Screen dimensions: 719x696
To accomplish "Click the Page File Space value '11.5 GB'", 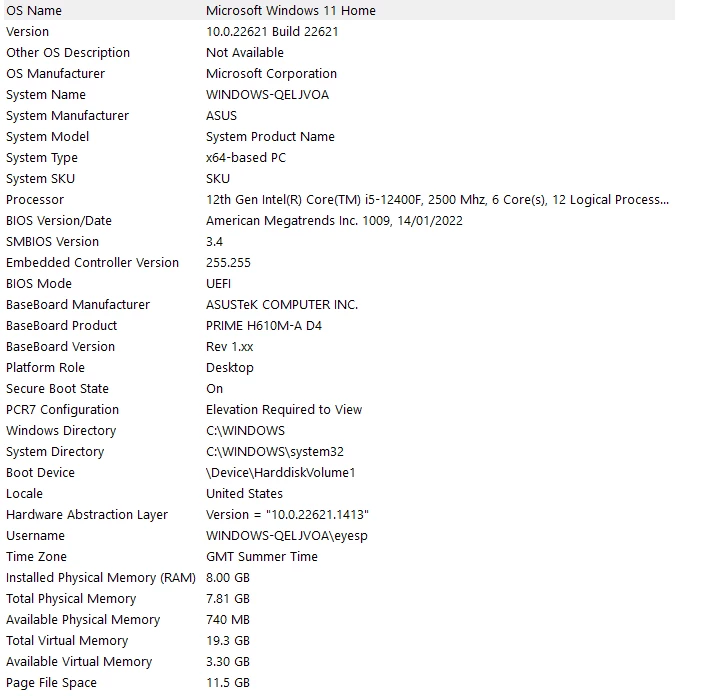I will click(x=228, y=683).
